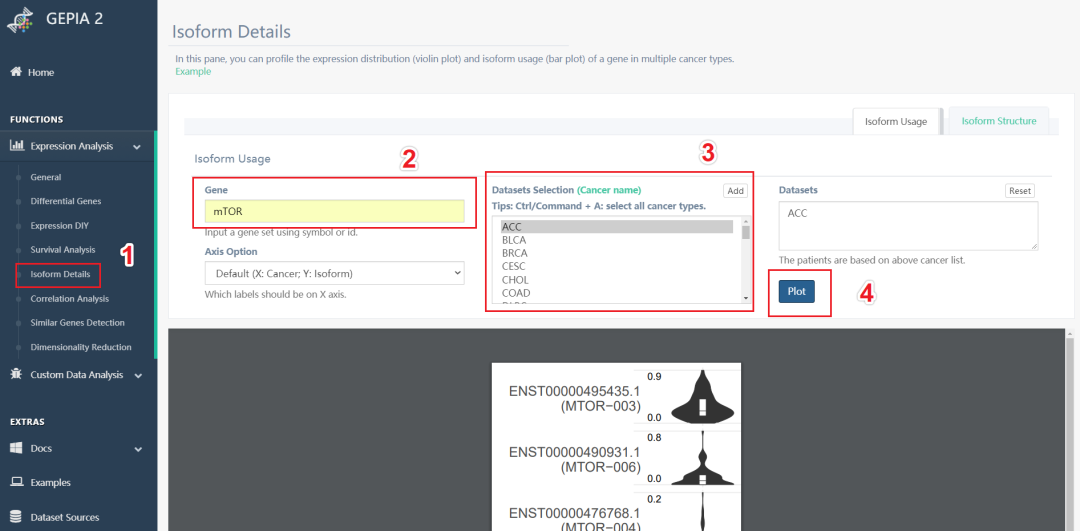This screenshot has width=1080, height=531.
Task: Open the General expression page
Action: 45,177
